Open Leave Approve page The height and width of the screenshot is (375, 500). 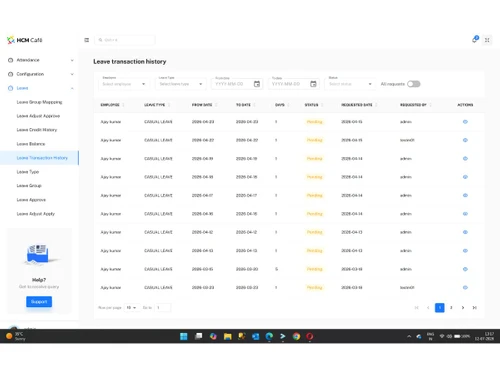coord(31,200)
